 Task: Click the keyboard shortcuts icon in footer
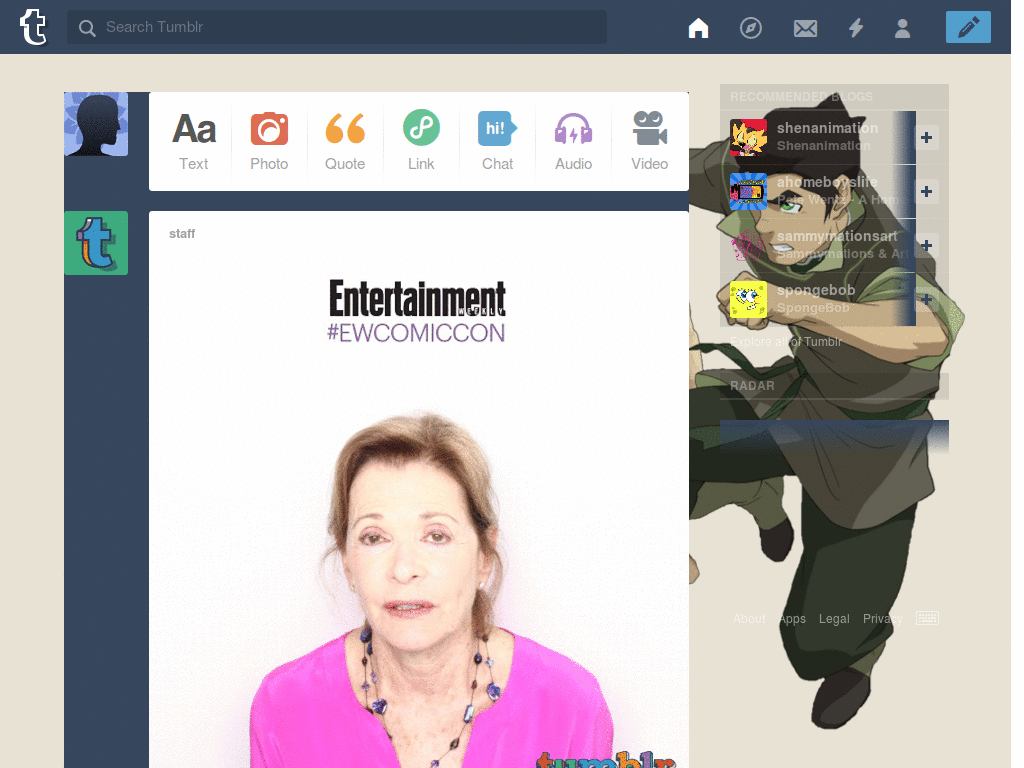click(927, 618)
